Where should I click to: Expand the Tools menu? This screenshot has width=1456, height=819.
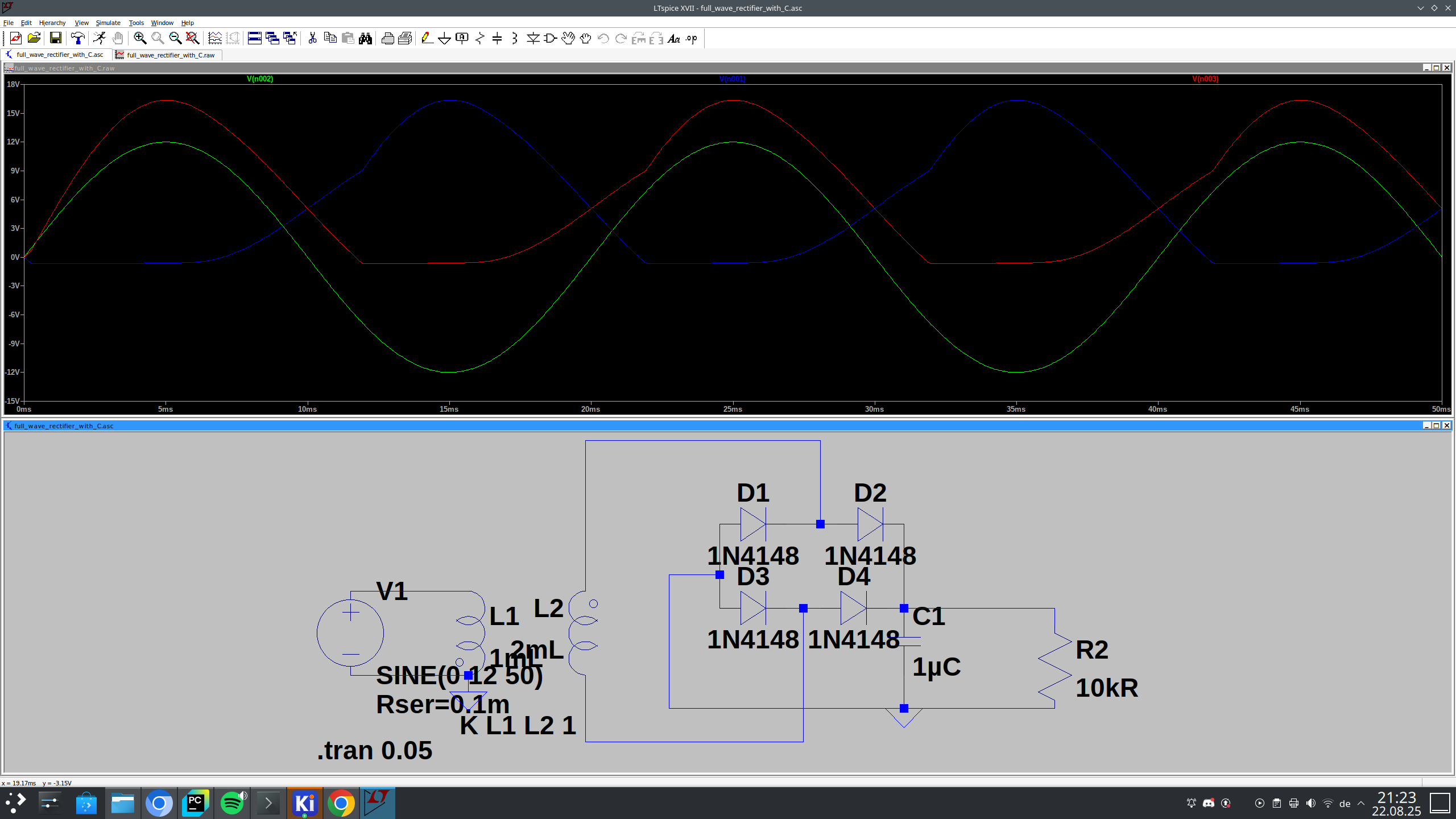(x=136, y=23)
